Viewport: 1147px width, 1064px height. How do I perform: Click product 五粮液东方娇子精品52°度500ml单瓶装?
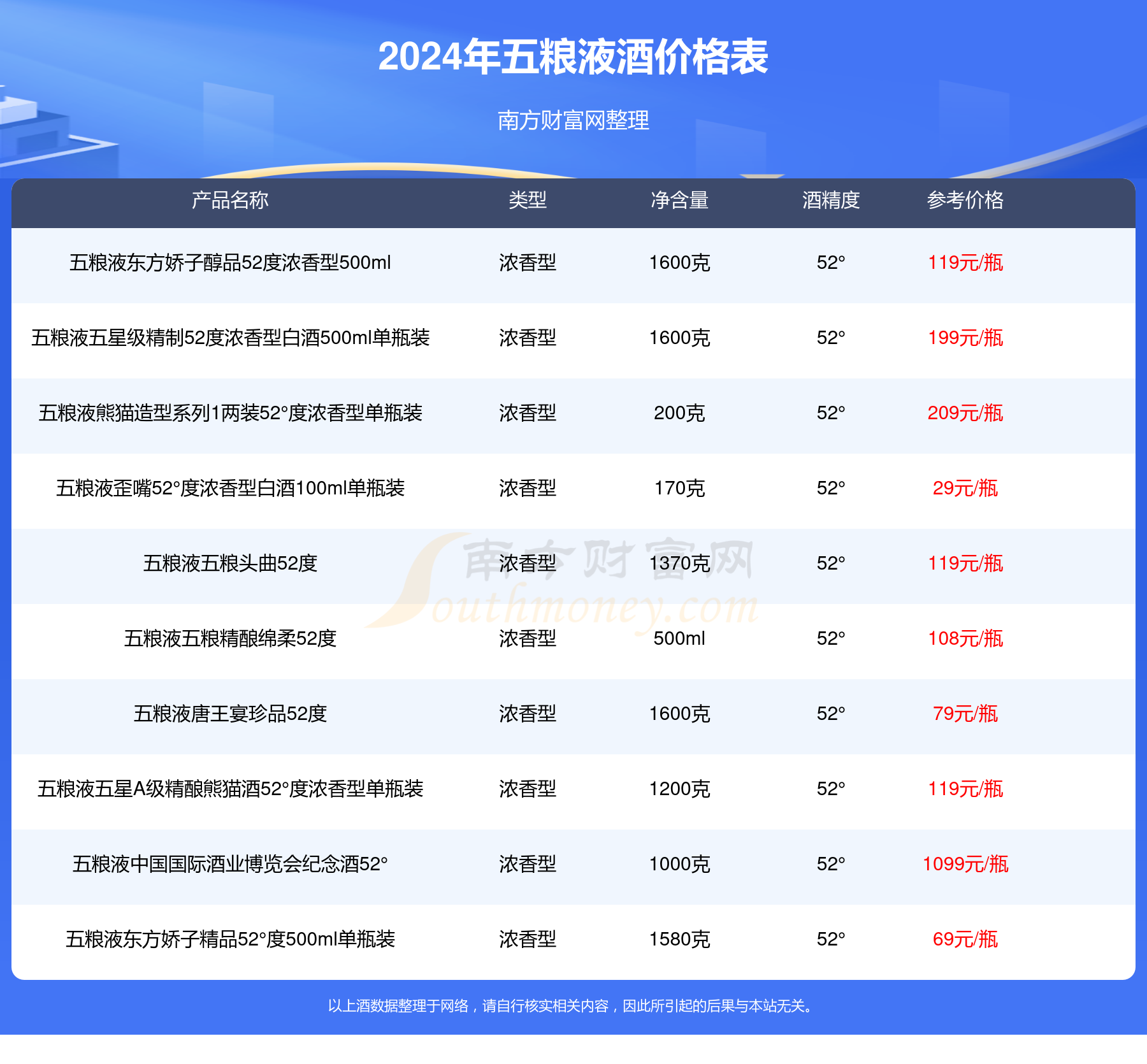pyautogui.click(x=230, y=939)
